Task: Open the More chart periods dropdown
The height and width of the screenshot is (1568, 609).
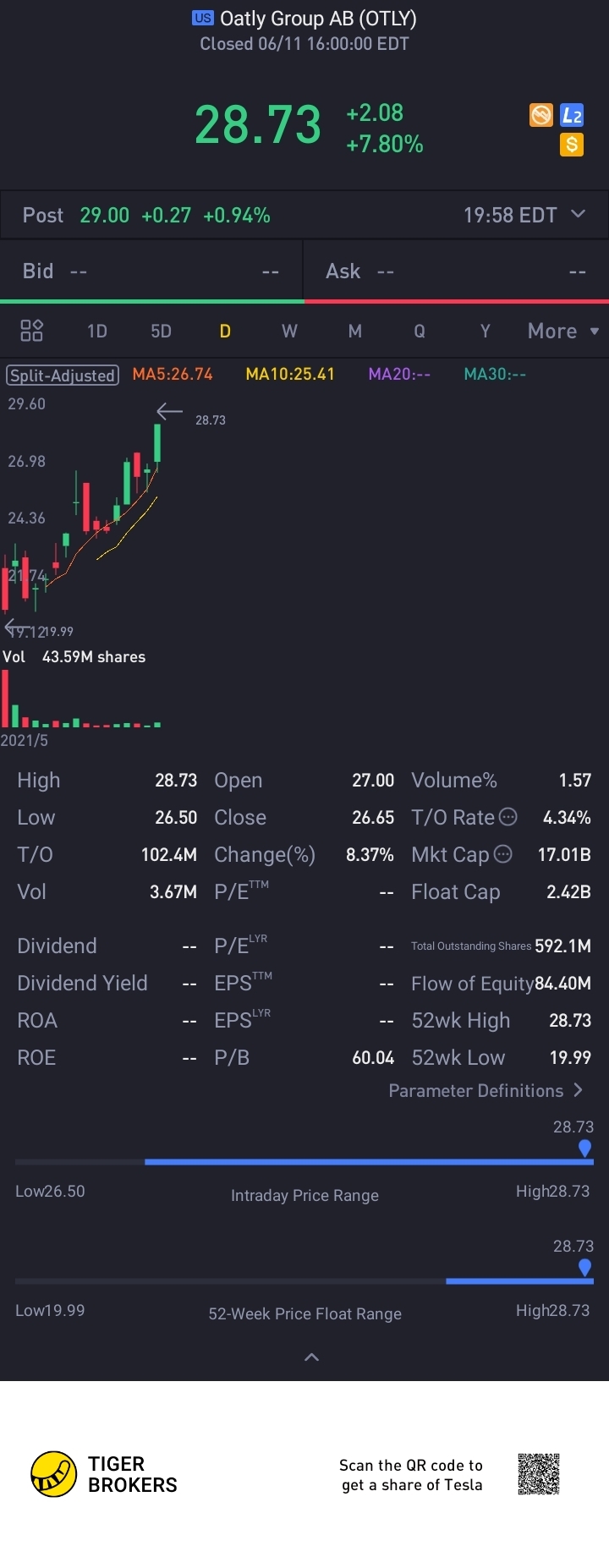Action: 562,331
